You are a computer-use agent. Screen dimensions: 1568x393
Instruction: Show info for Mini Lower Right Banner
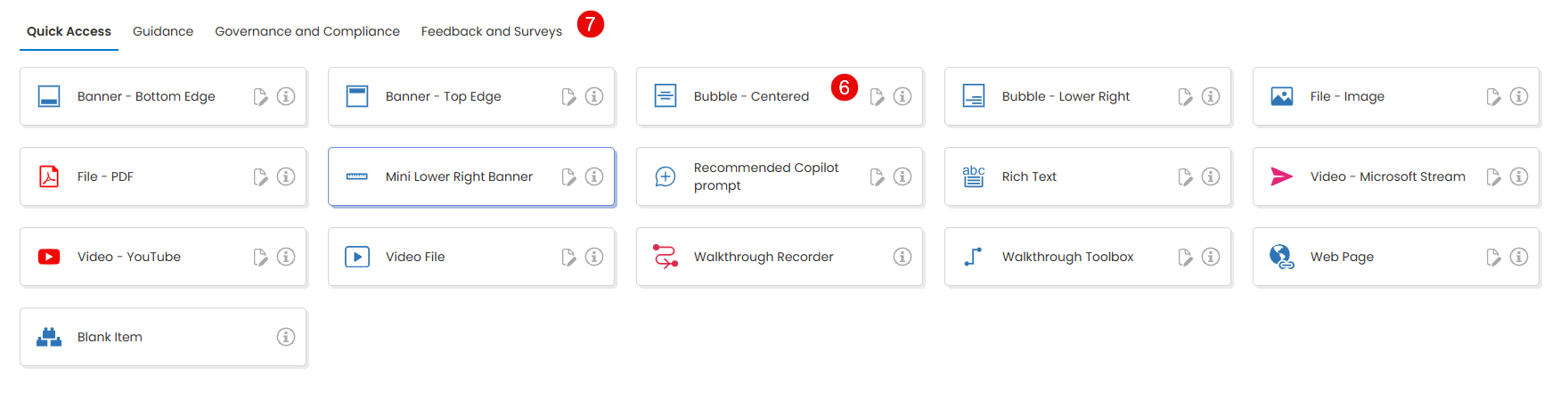(594, 176)
